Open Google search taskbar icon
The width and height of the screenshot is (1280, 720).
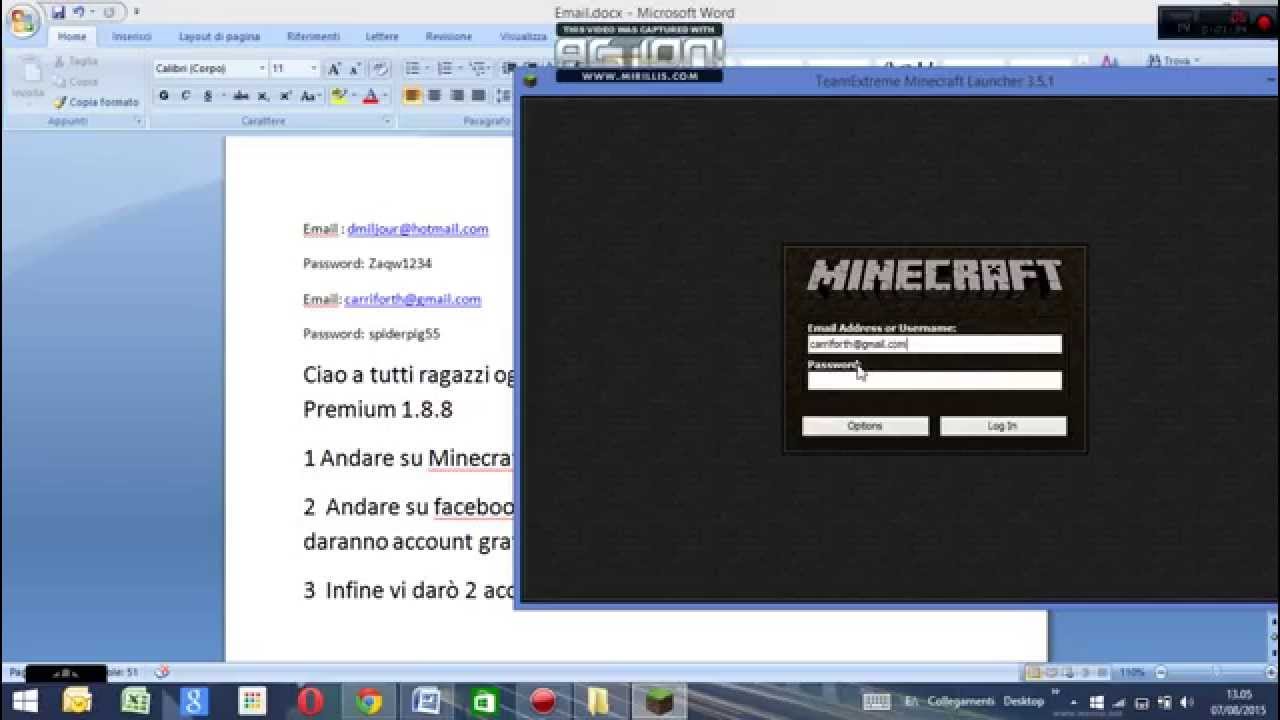[x=194, y=701]
